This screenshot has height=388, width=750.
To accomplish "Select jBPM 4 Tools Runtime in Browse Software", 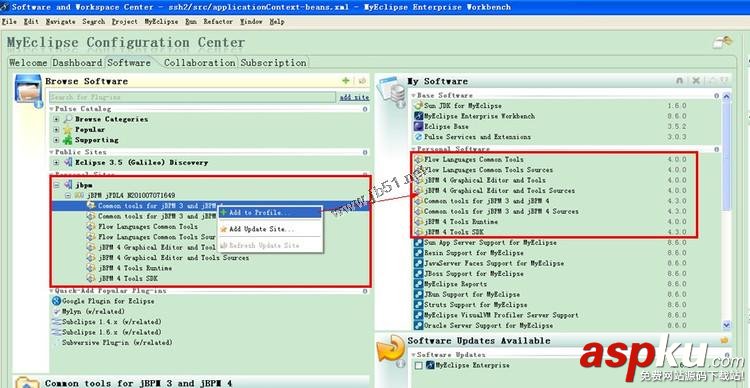I will point(135,268).
